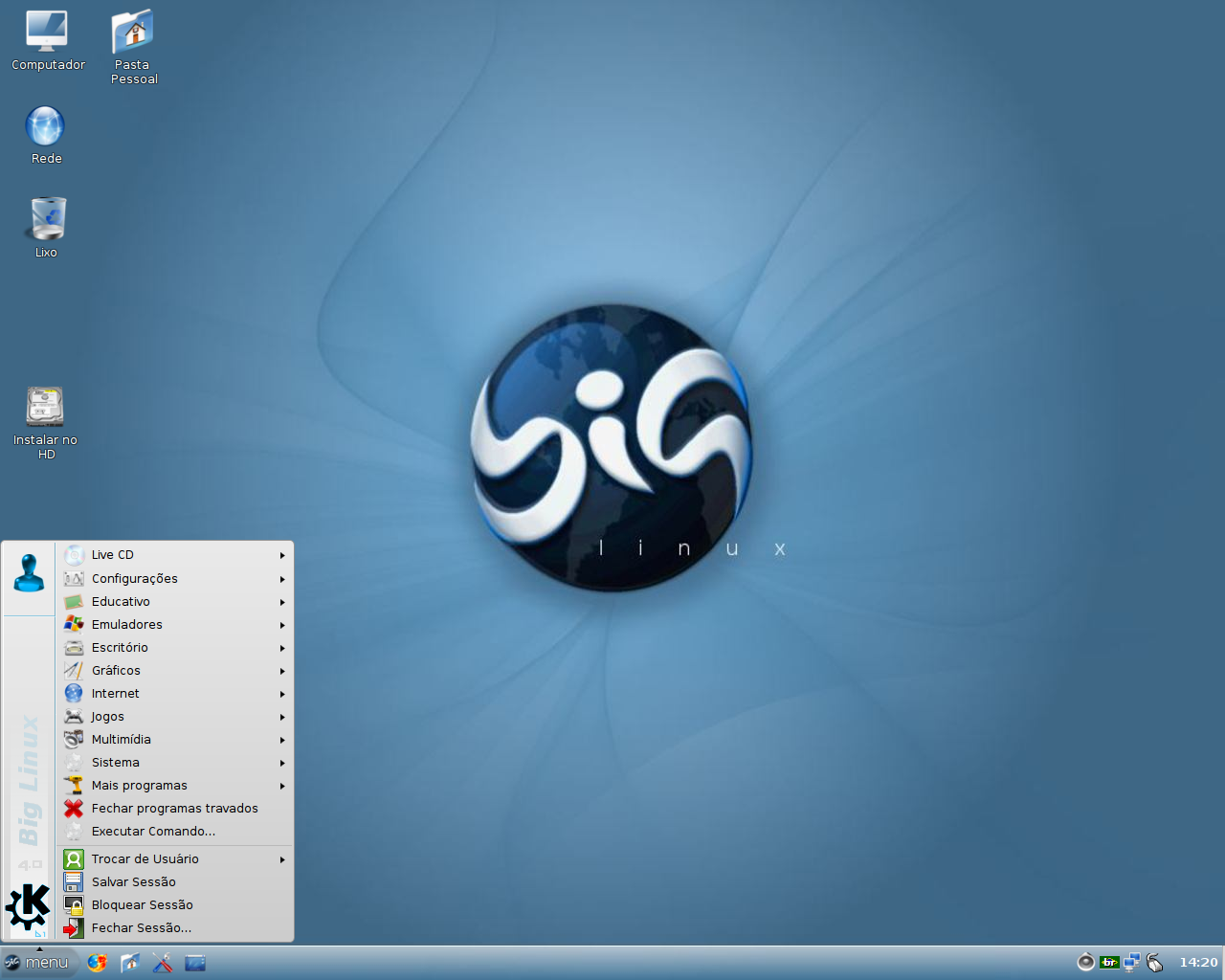This screenshot has width=1225, height=980.
Task: Select Fechar programas travados
Action: [x=175, y=809]
